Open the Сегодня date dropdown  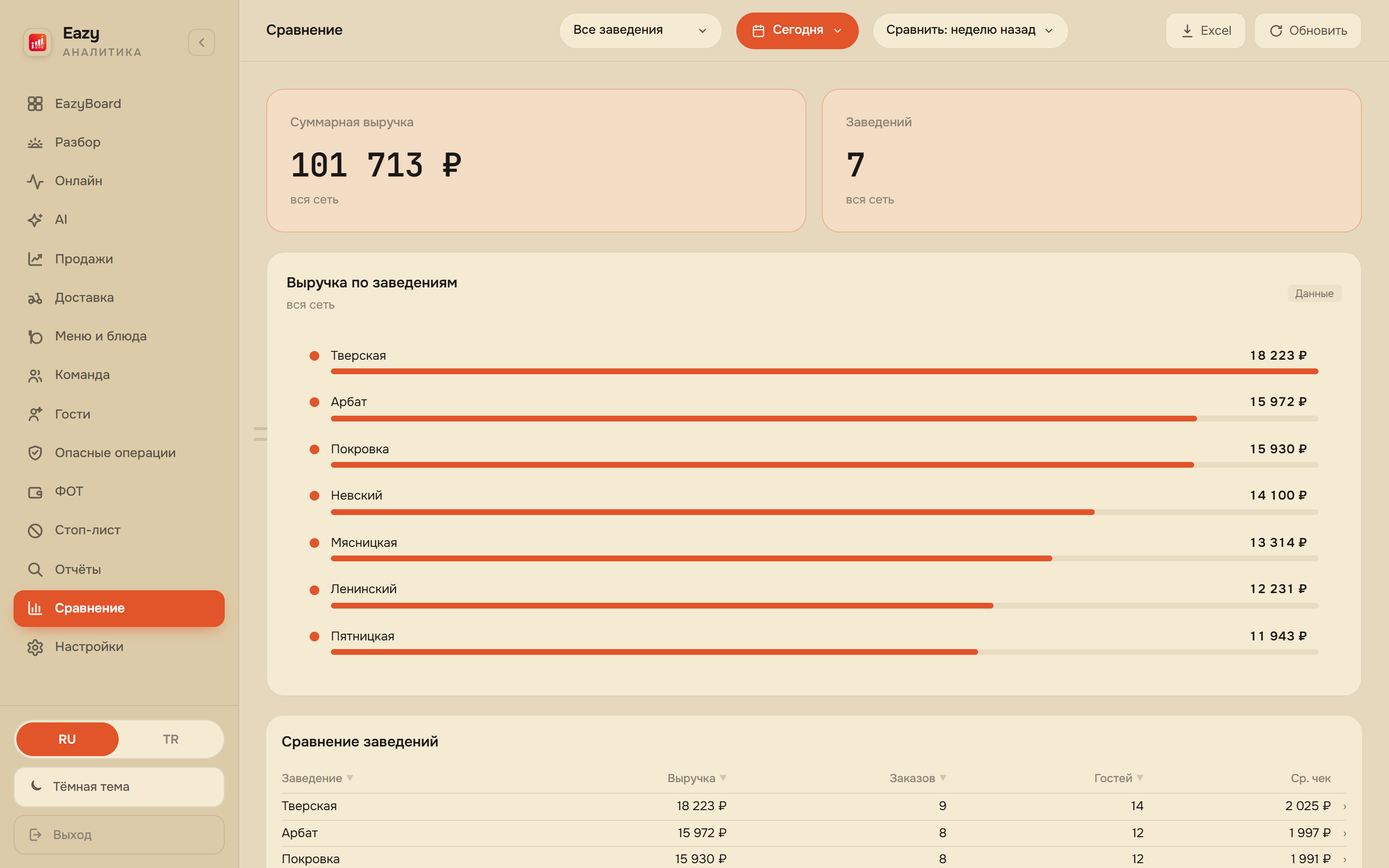[797, 30]
